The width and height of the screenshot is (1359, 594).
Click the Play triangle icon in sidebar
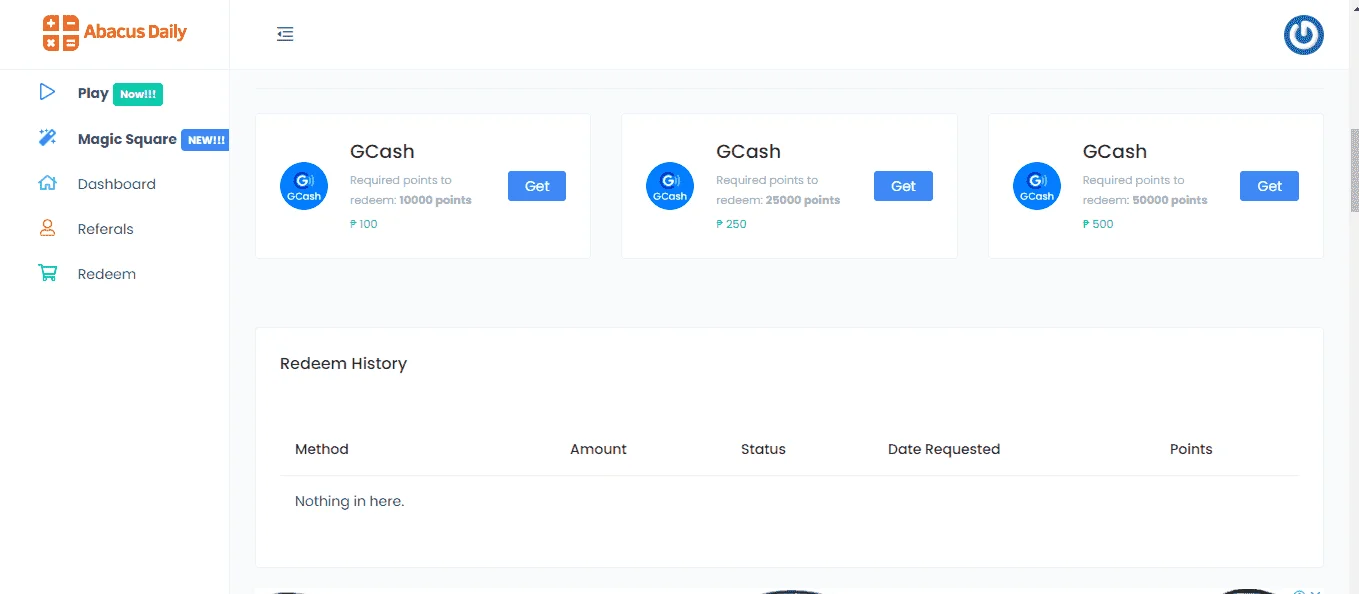(x=46, y=92)
